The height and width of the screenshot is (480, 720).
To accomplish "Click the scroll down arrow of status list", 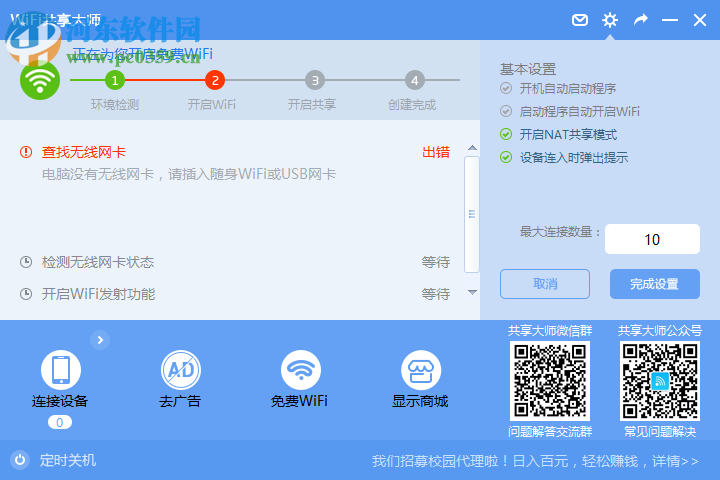I will [472, 292].
